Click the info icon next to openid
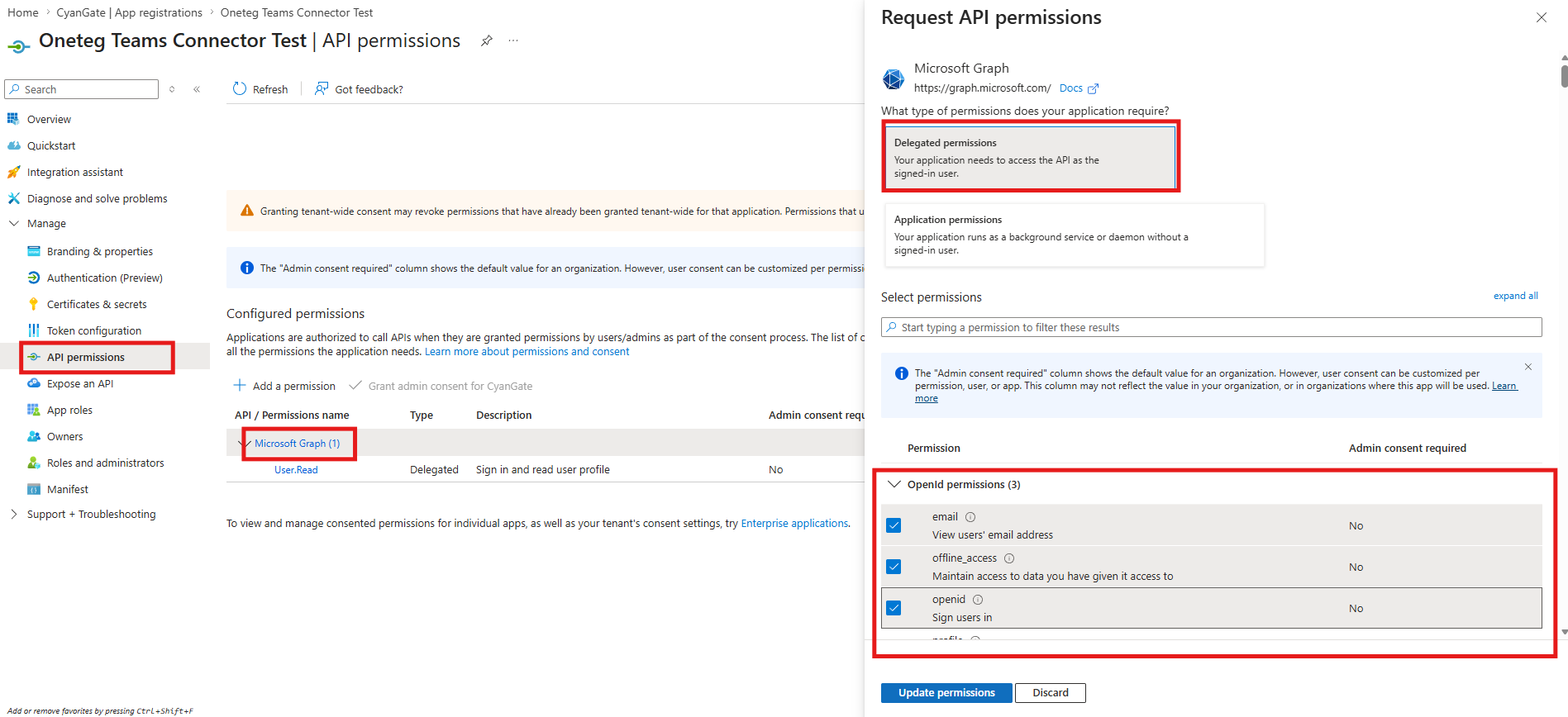 [978, 600]
